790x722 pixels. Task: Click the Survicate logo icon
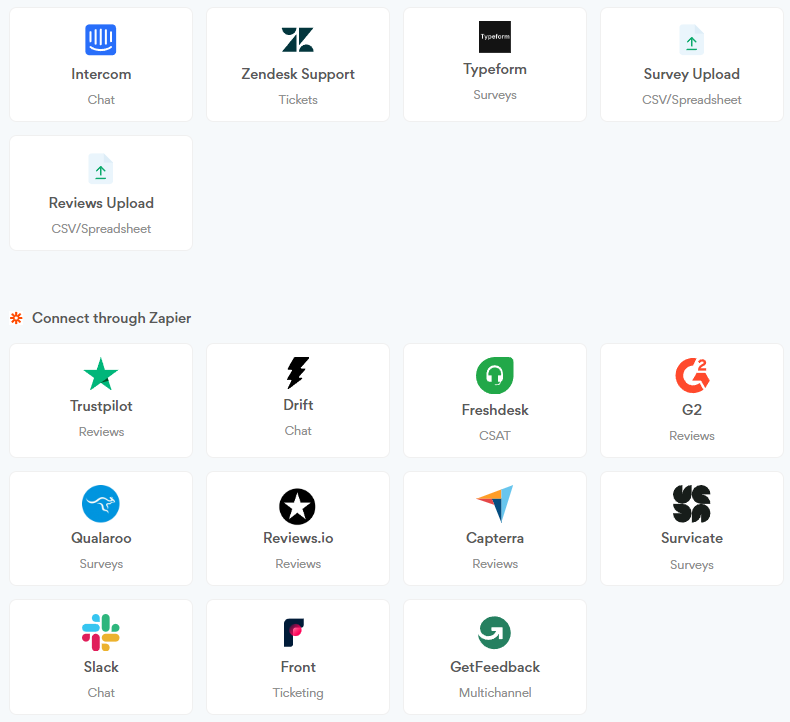[x=692, y=503]
